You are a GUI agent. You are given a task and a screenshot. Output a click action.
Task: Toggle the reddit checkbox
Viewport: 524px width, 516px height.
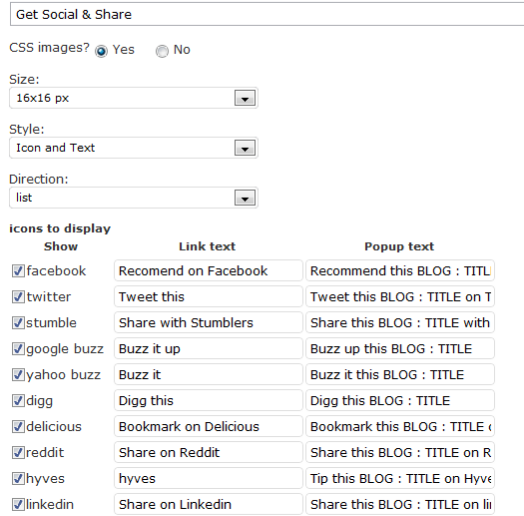coord(18,453)
